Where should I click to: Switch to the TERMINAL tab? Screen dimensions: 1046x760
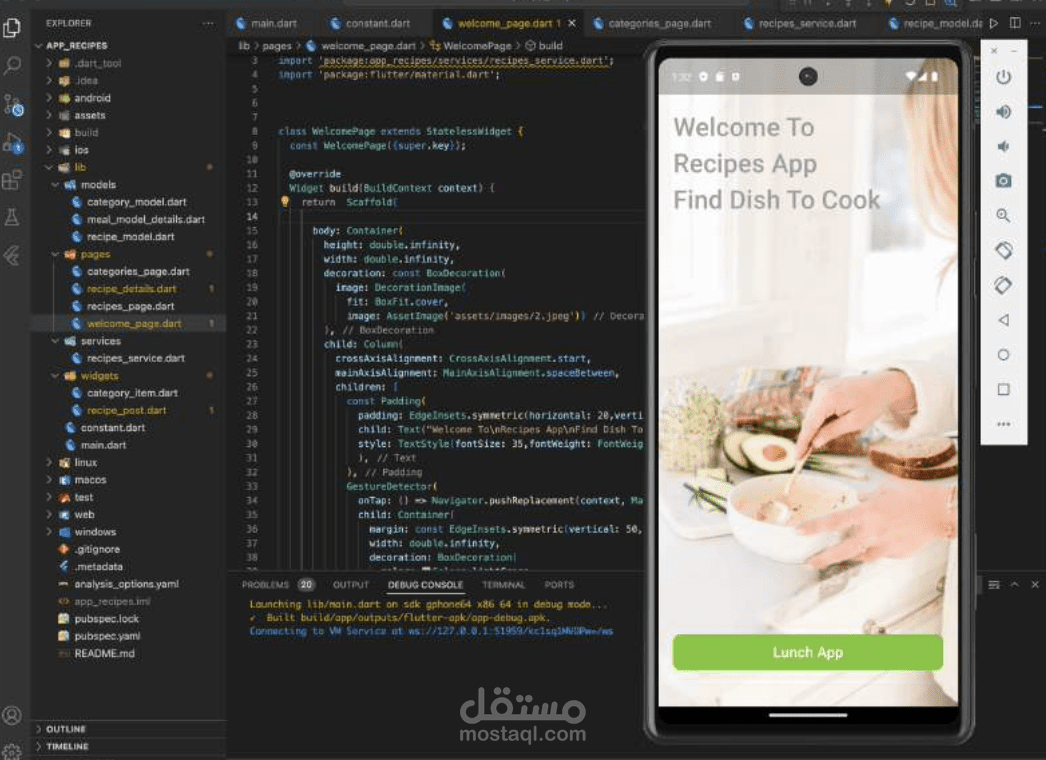[x=504, y=585]
